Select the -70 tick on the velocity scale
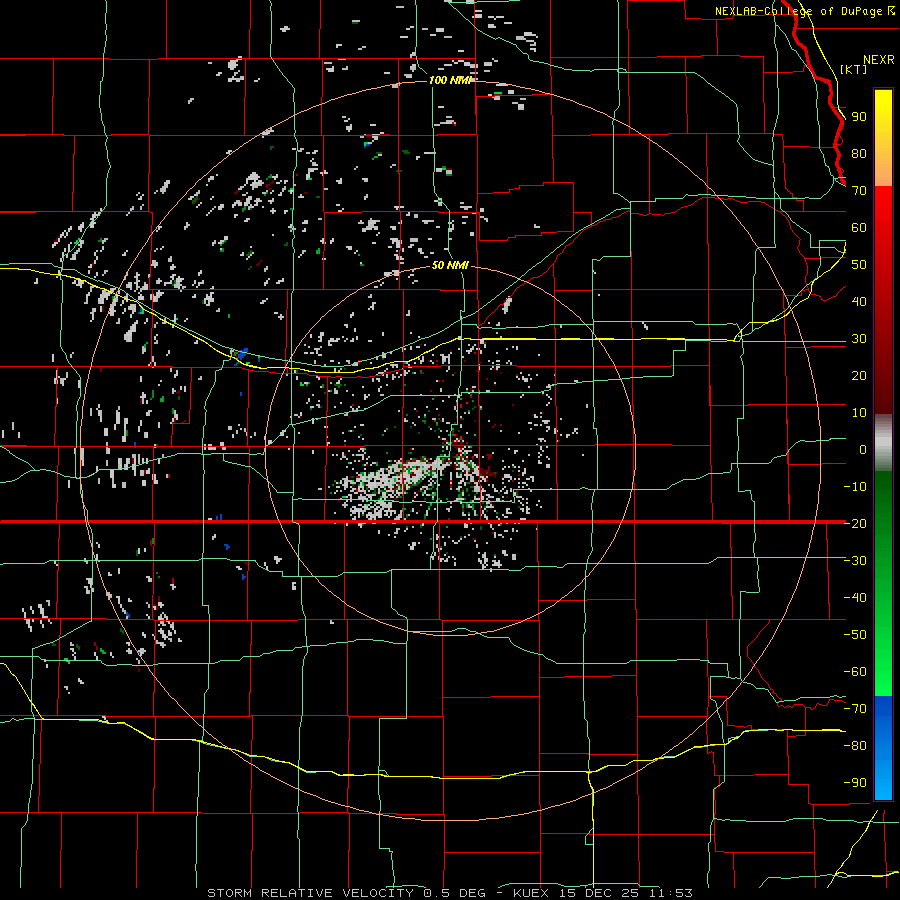900x900 pixels. [855, 709]
